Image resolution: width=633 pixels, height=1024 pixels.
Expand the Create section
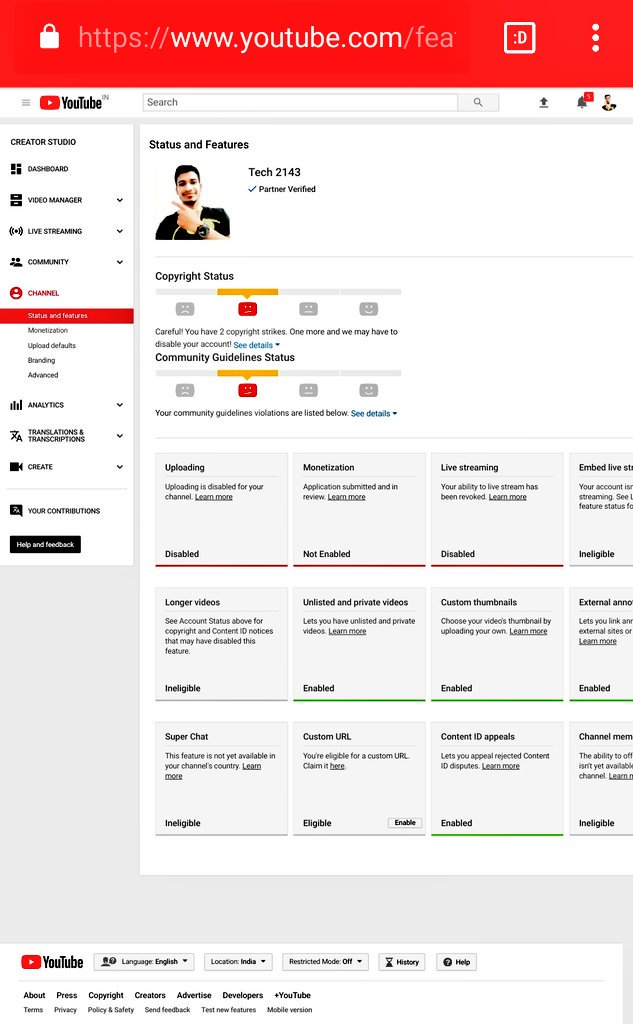[120, 467]
